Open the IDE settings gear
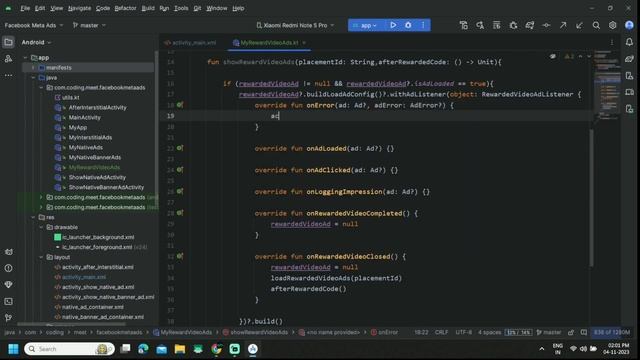640x360 pixels. coord(612,25)
